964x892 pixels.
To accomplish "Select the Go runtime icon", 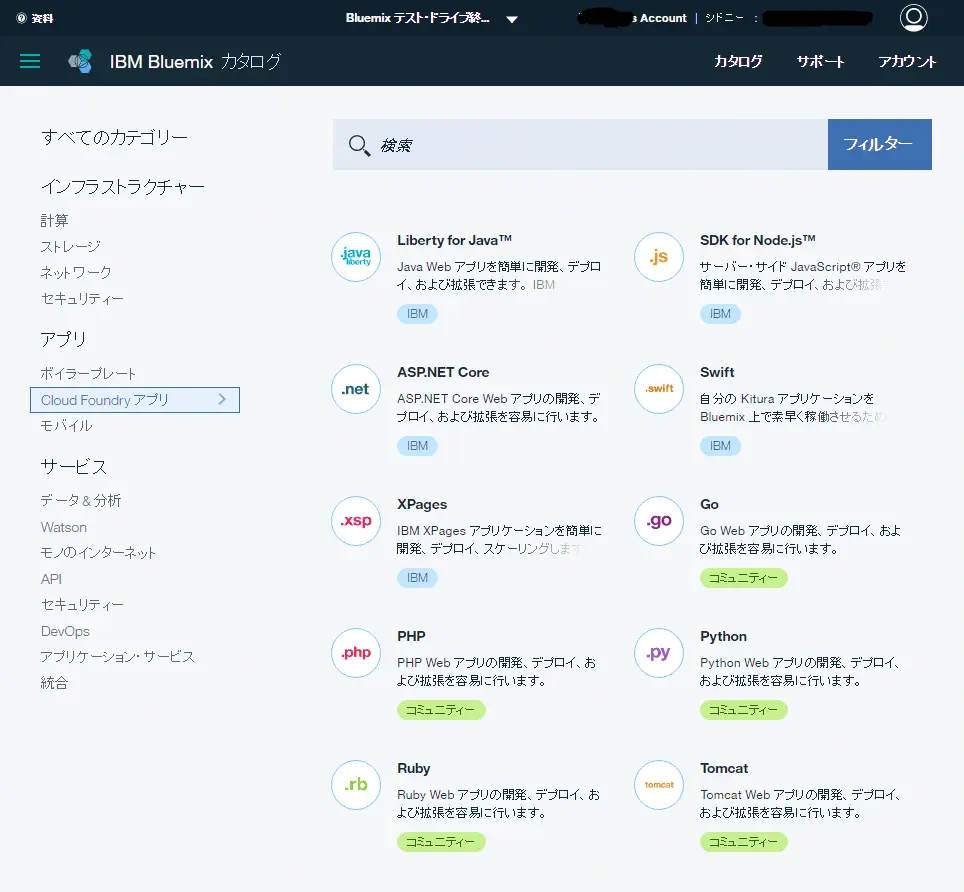I will (659, 521).
